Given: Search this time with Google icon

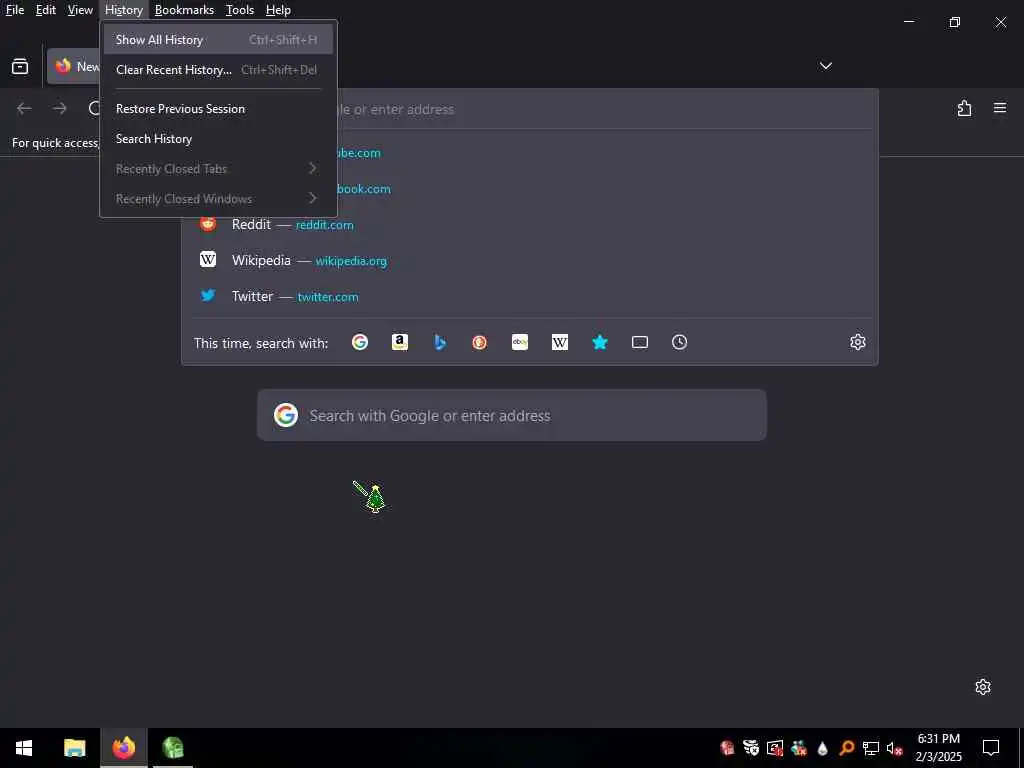Looking at the screenshot, I should (360, 342).
